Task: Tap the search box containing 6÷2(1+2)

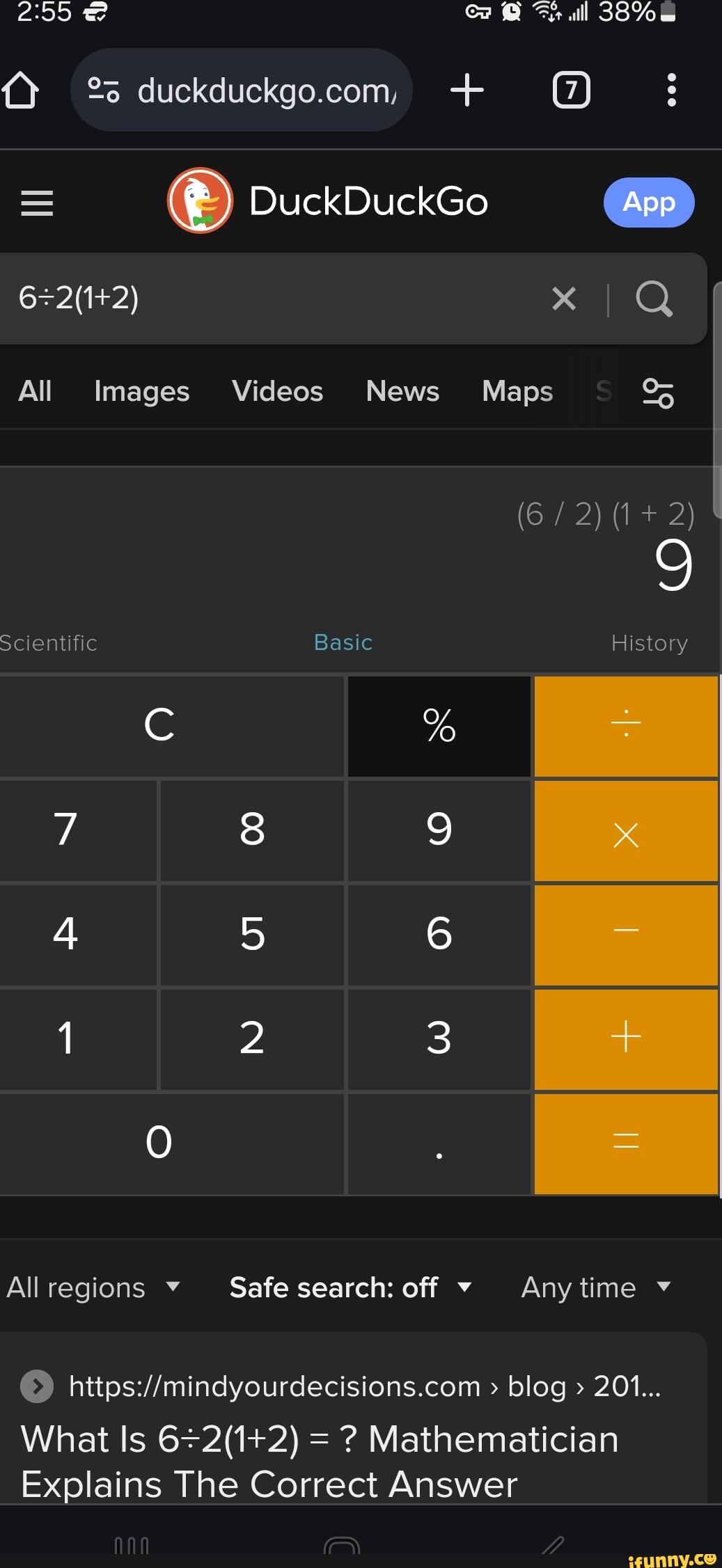Action: 278,299
